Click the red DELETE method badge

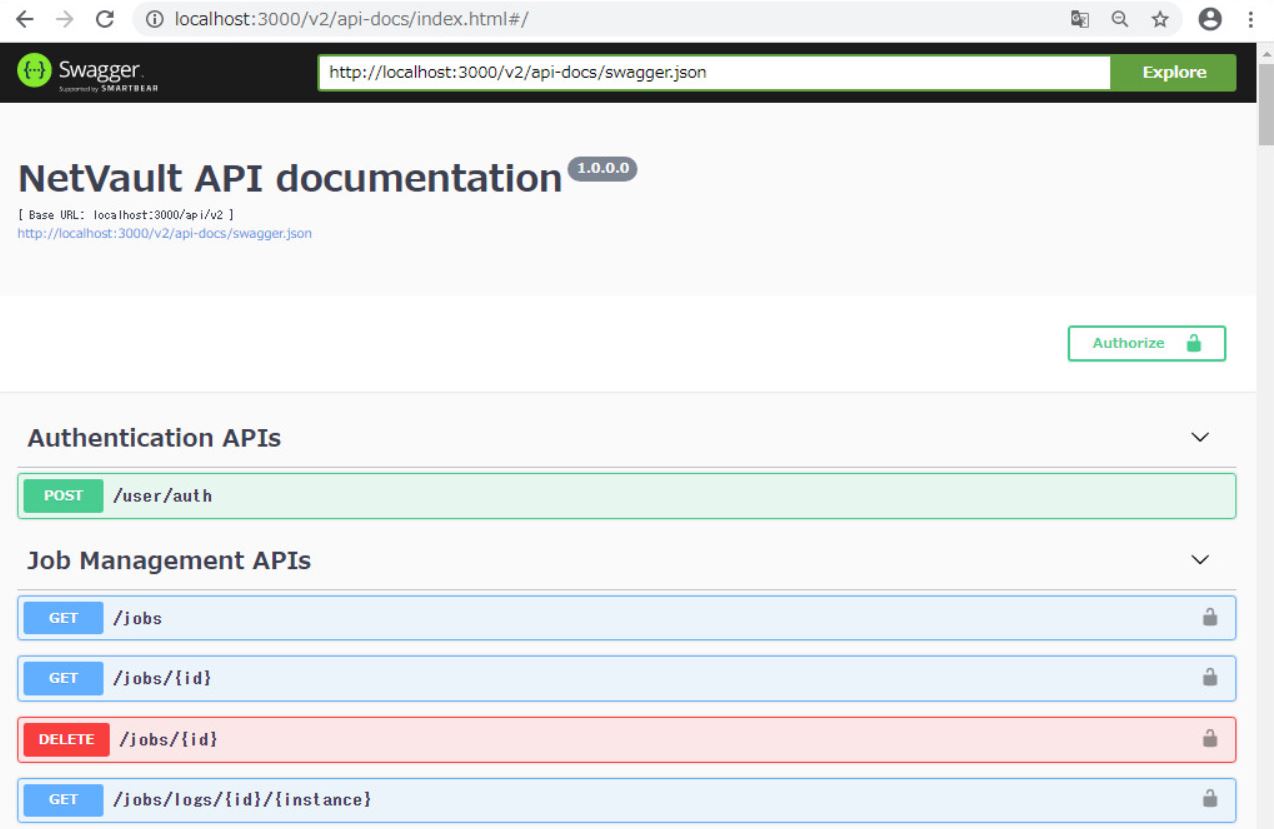click(x=66, y=739)
